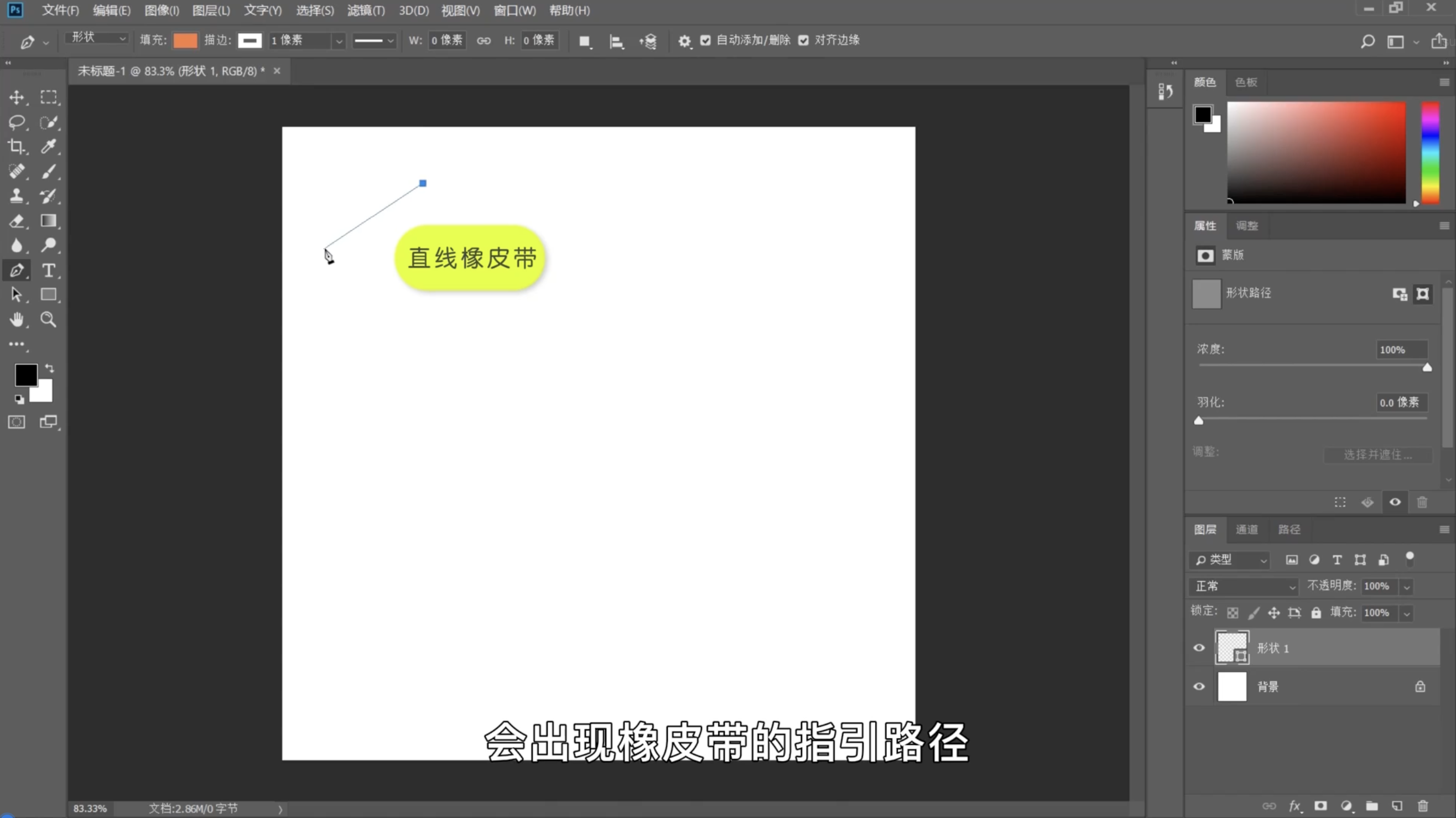Hide the 形状 1 layer
This screenshot has height=818, width=1456.
point(1199,648)
